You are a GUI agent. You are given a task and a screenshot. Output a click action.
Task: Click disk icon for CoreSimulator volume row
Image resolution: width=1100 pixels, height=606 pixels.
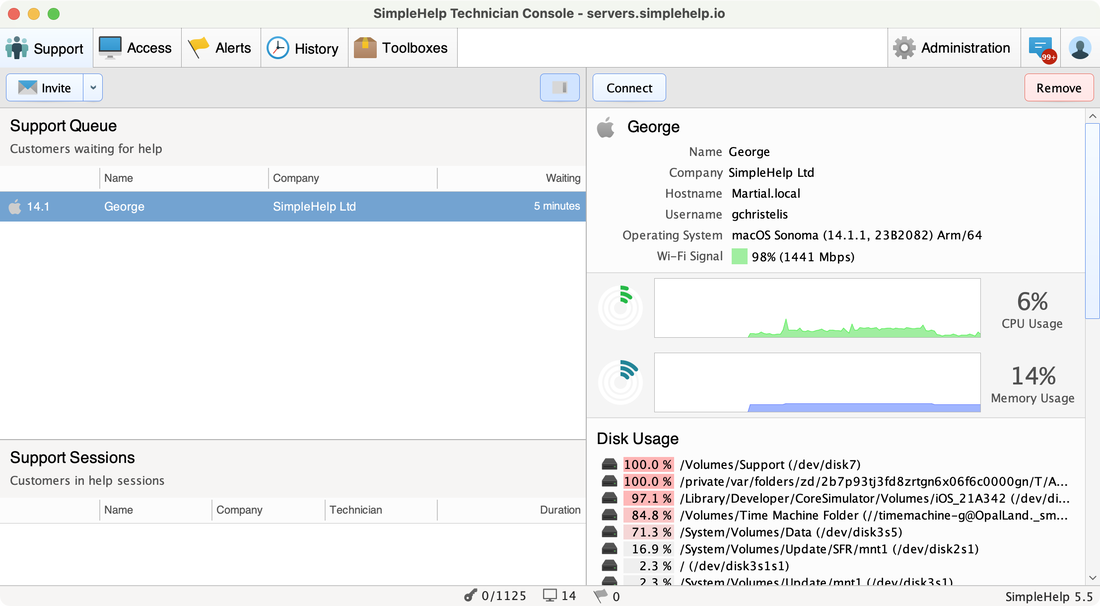click(609, 499)
